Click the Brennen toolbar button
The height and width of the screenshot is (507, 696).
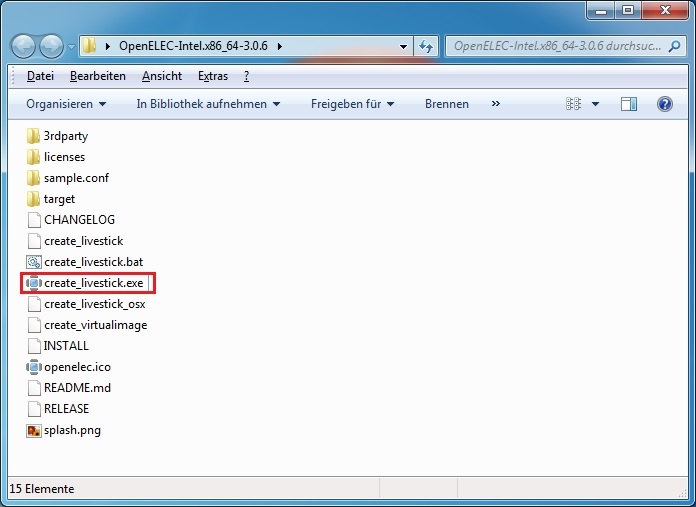tap(447, 104)
